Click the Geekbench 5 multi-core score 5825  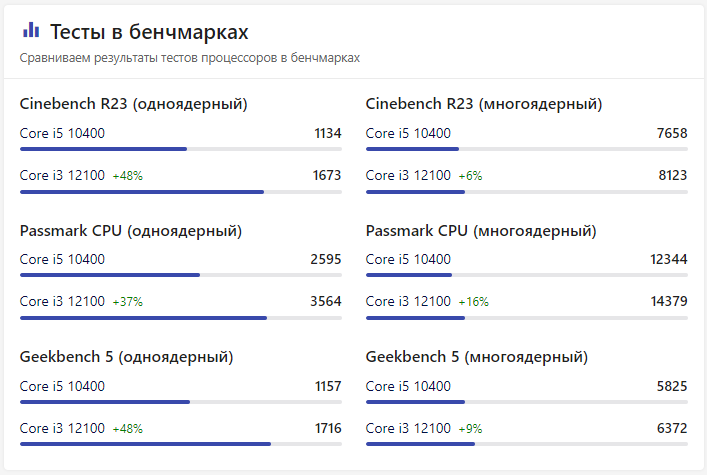[672, 386]
